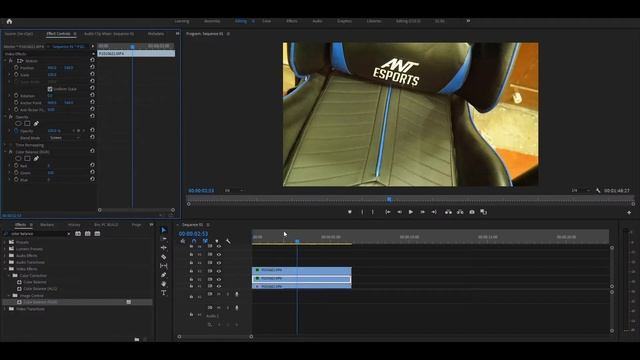Collapse Color Correction subfolder
Image resolution: width=640 pixels, height=360 pixels.
[9, 276]
